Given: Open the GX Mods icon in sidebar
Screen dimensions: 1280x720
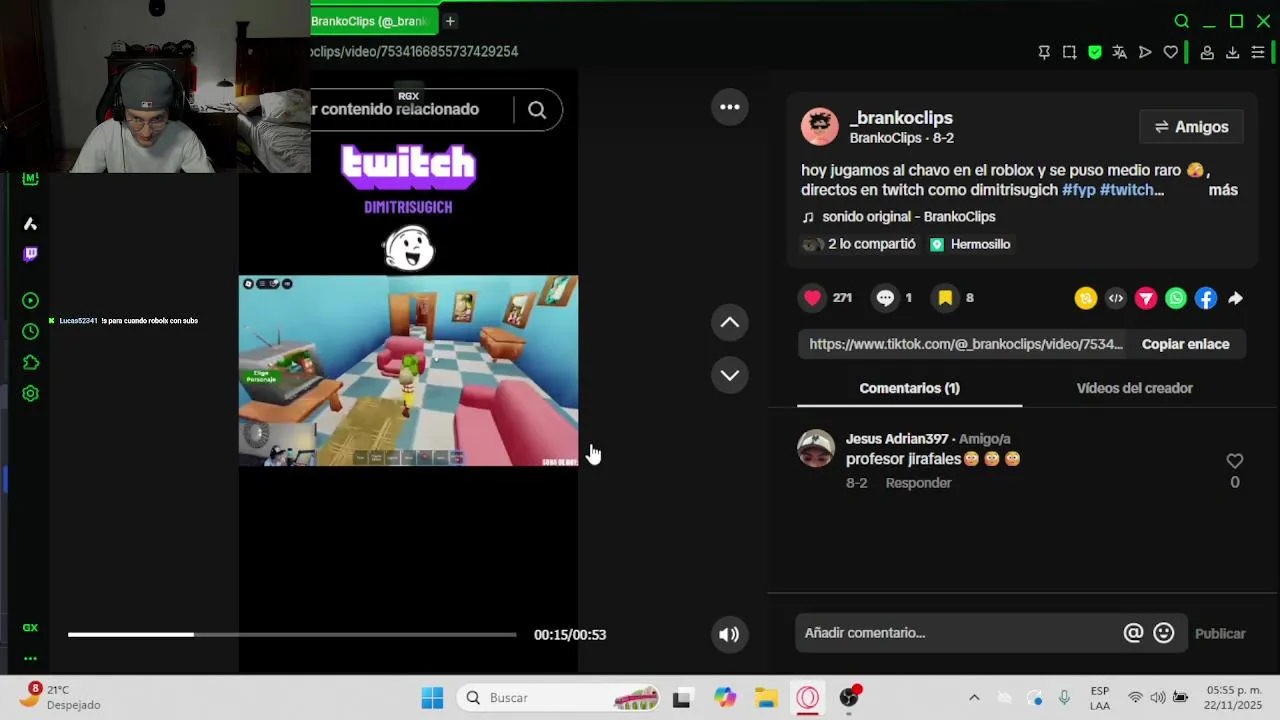Looking at the screenshot, I should pyautogui.click(x=30, y=179).
